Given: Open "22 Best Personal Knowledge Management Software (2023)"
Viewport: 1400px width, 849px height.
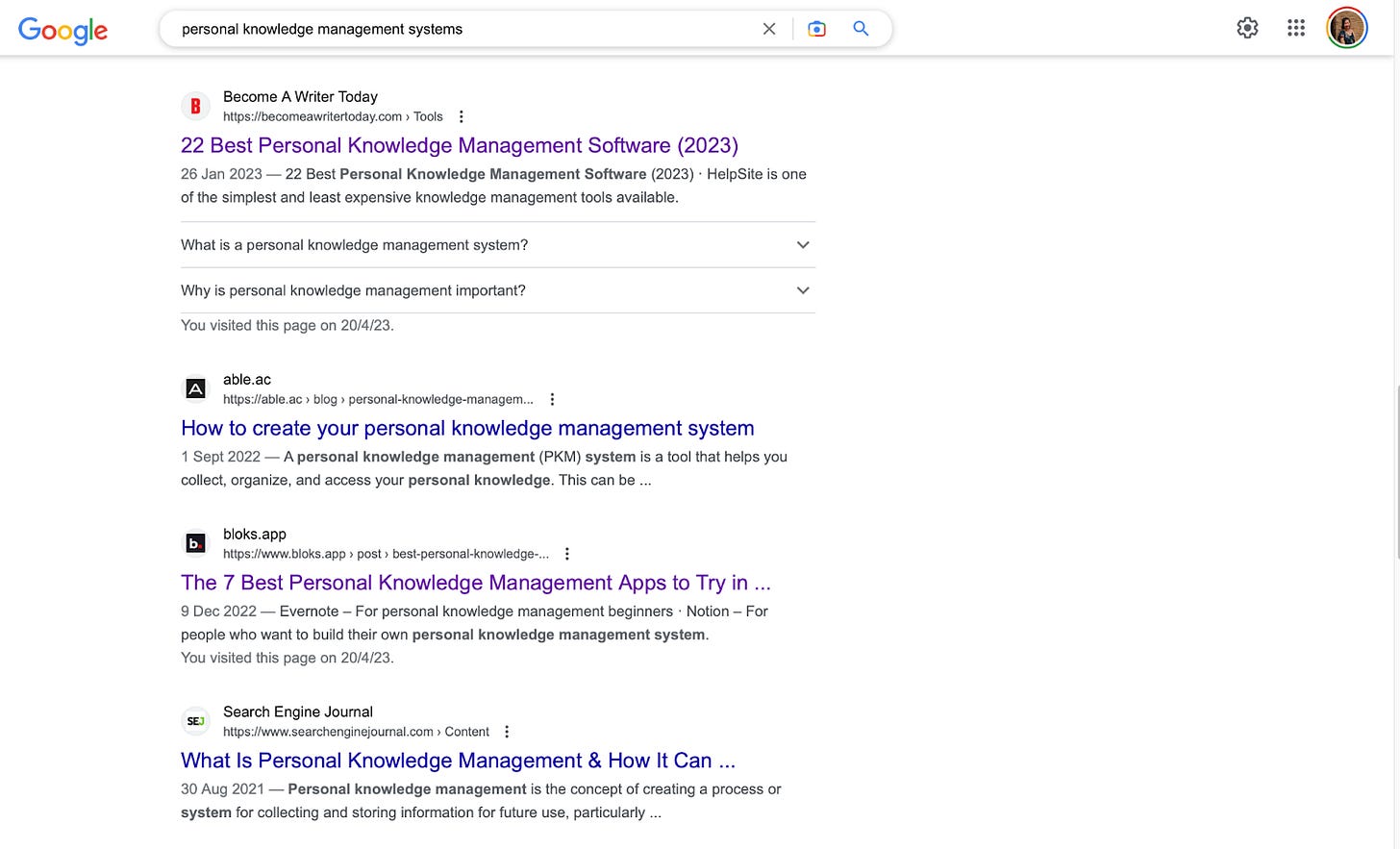Looking at the screenshot, I should click(460, 145).
